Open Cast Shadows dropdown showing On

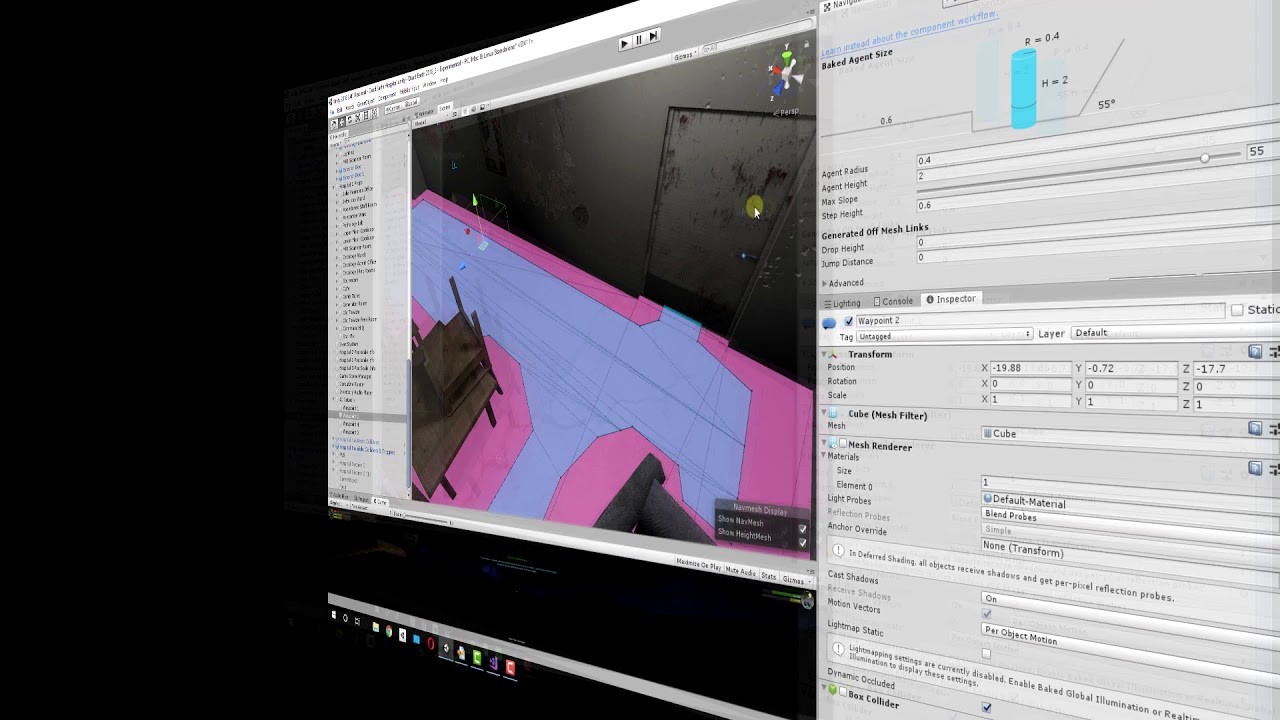[x=1129, y=612]
